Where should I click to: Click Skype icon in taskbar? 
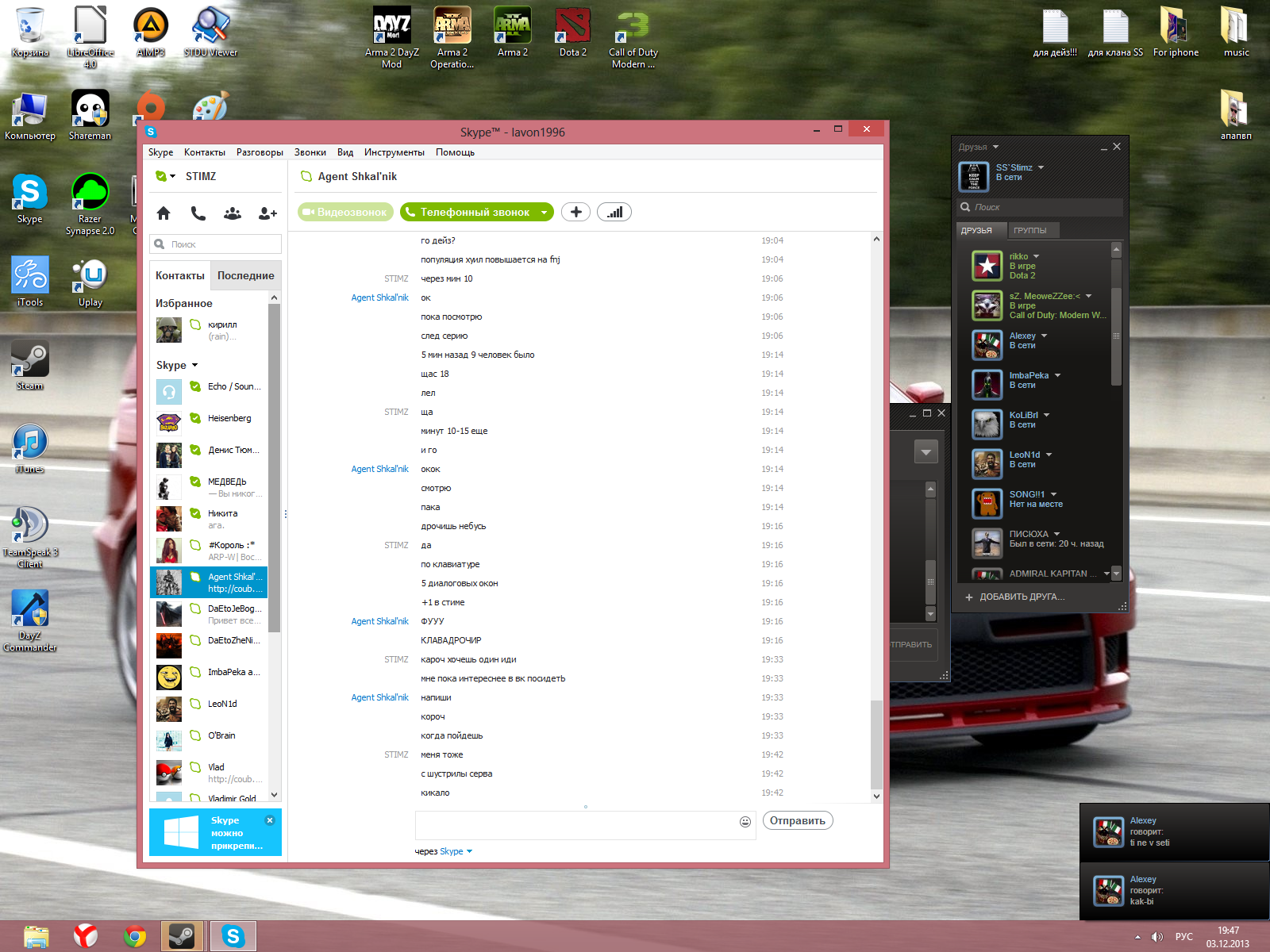click(x=233, y=936)
